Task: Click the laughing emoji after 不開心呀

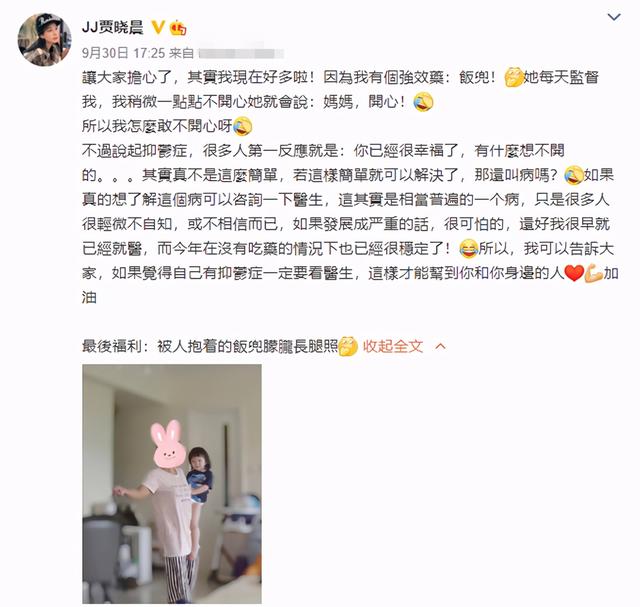Action: coord(242,126)
